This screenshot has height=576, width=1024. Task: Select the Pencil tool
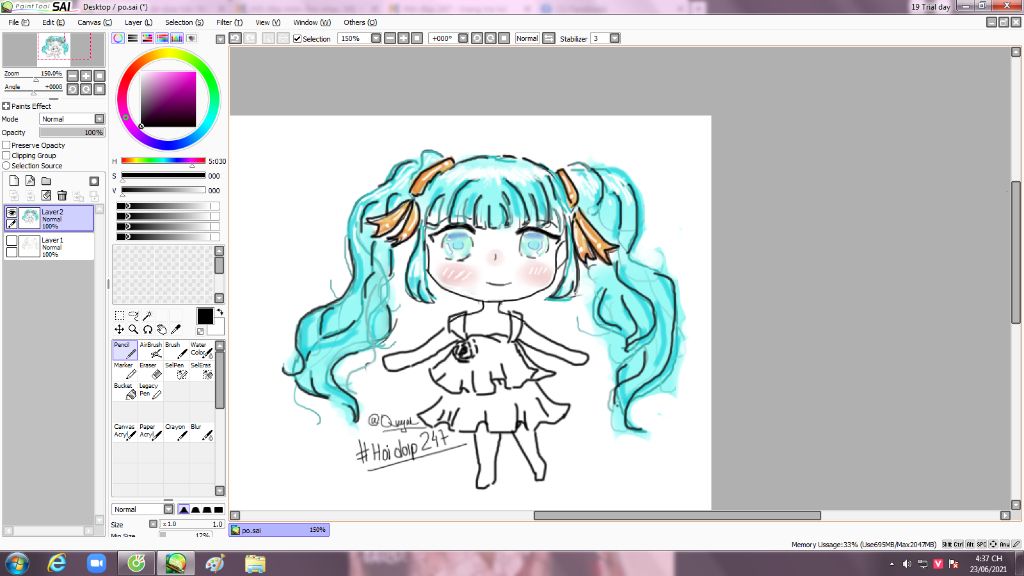tap(124, 349)
